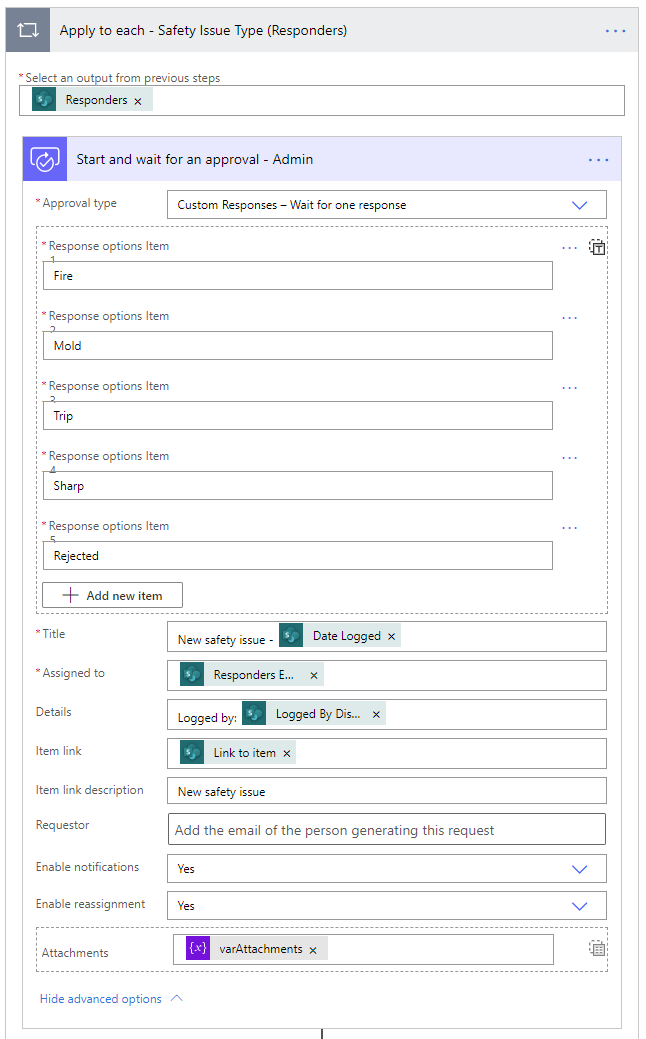Open the approval action ellipsis menu

598,159
